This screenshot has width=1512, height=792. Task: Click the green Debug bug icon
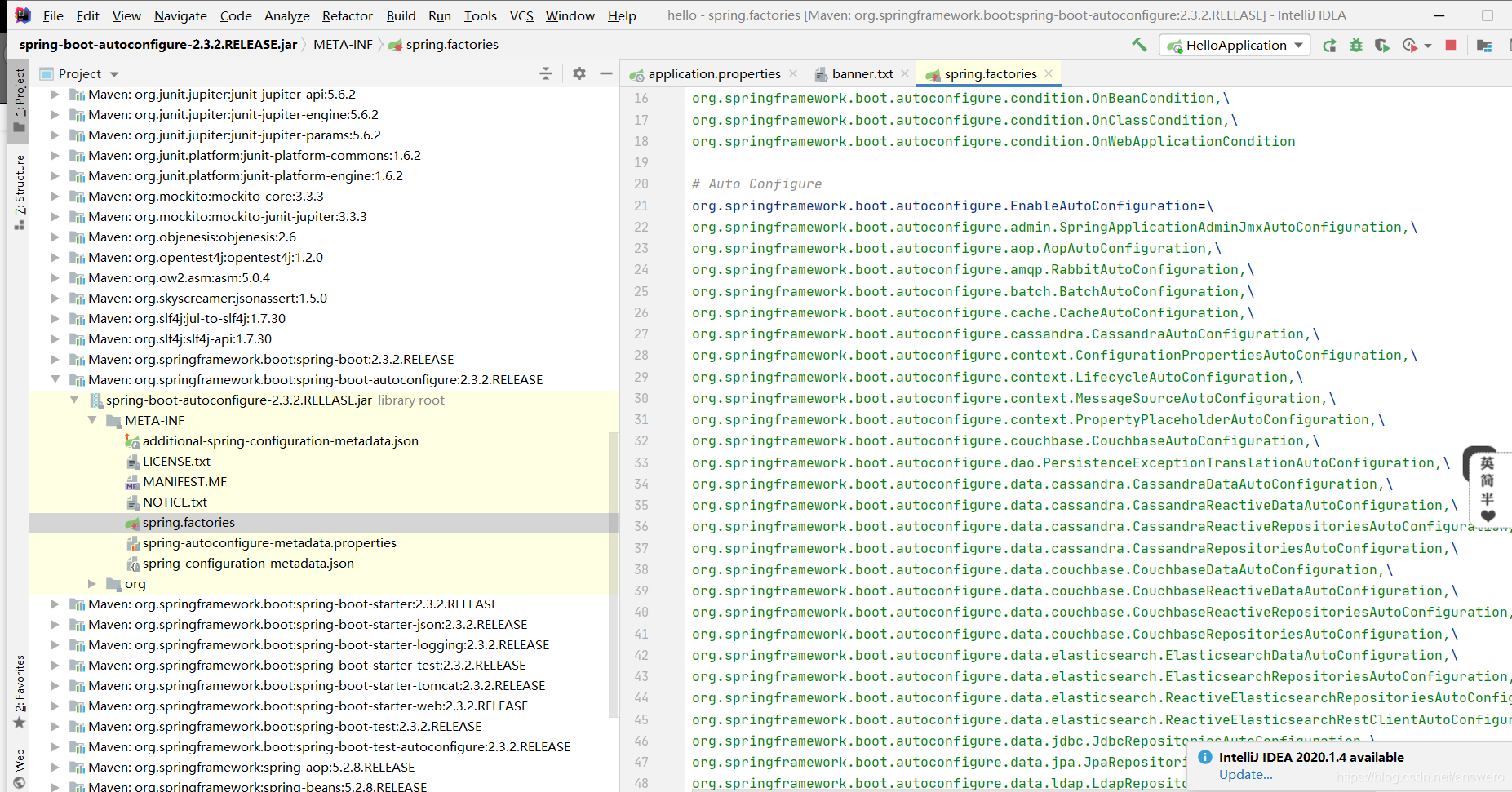1356,45
